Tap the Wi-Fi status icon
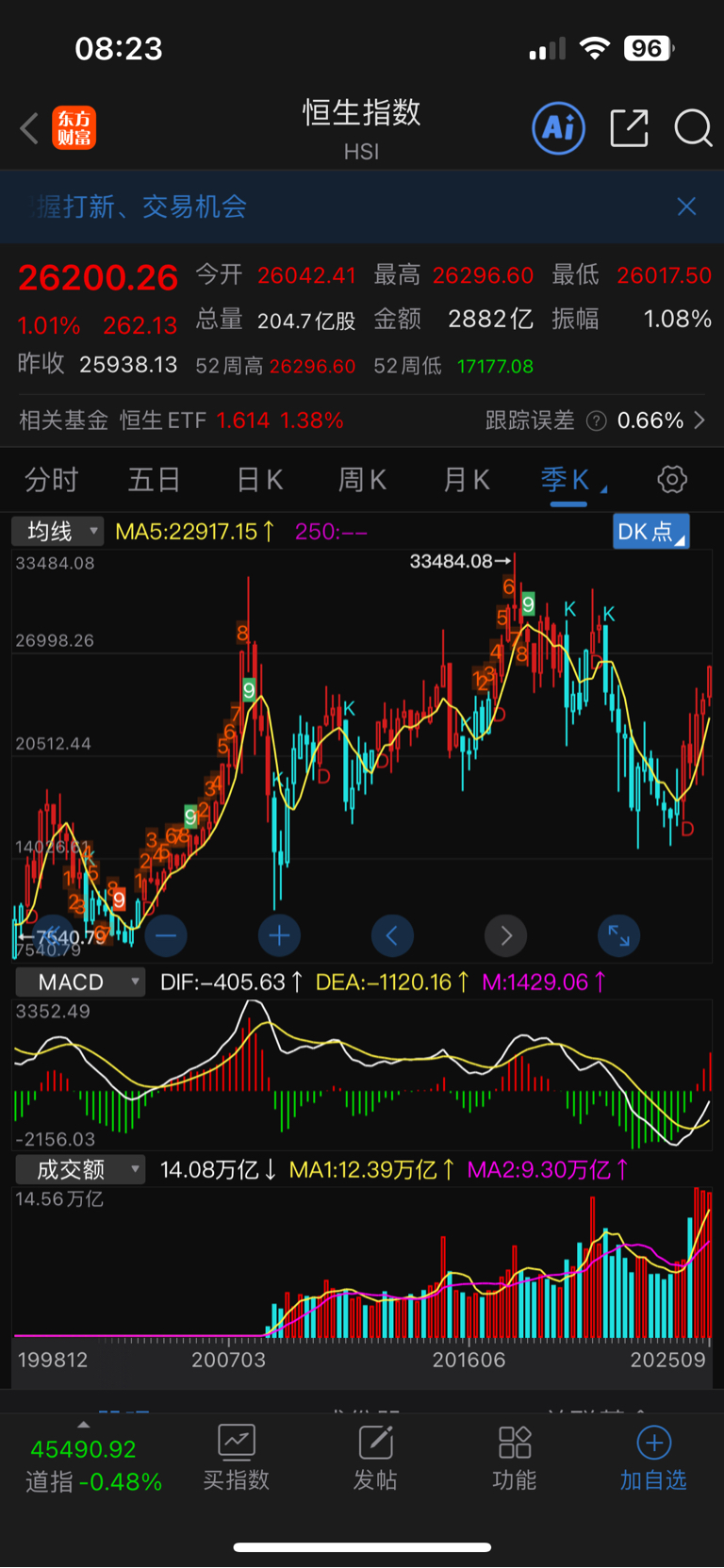Viewport: 724px width, 1568px height. click(595, 48)
